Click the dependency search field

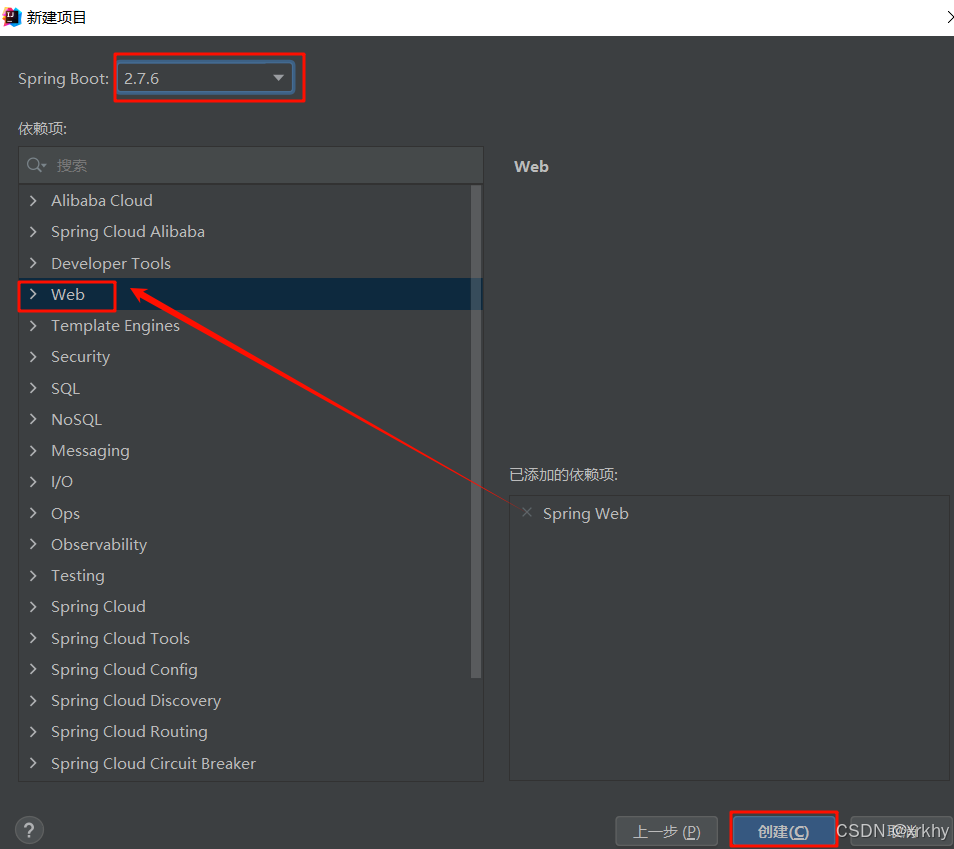251,166
